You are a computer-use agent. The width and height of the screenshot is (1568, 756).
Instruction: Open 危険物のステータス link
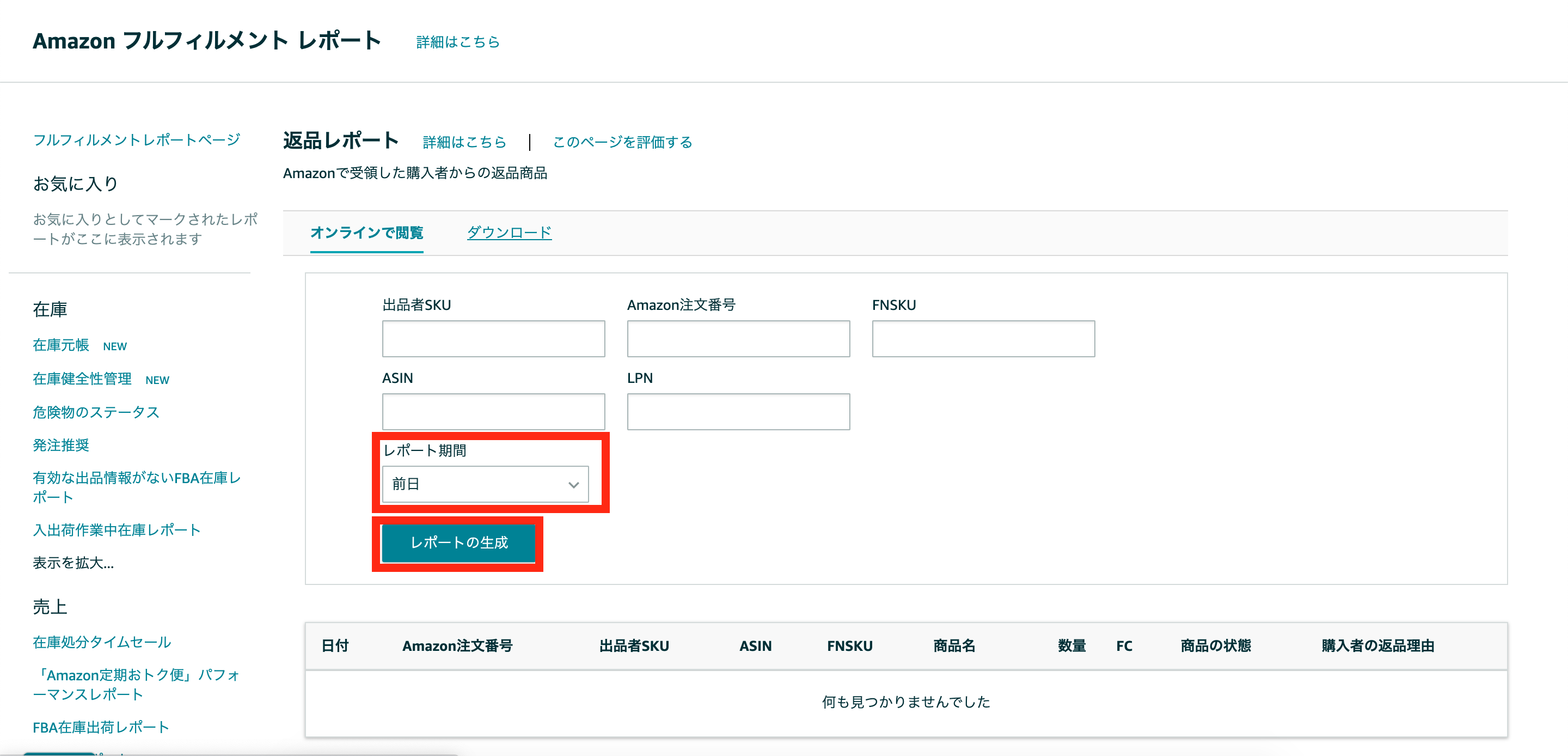(96, 412)
